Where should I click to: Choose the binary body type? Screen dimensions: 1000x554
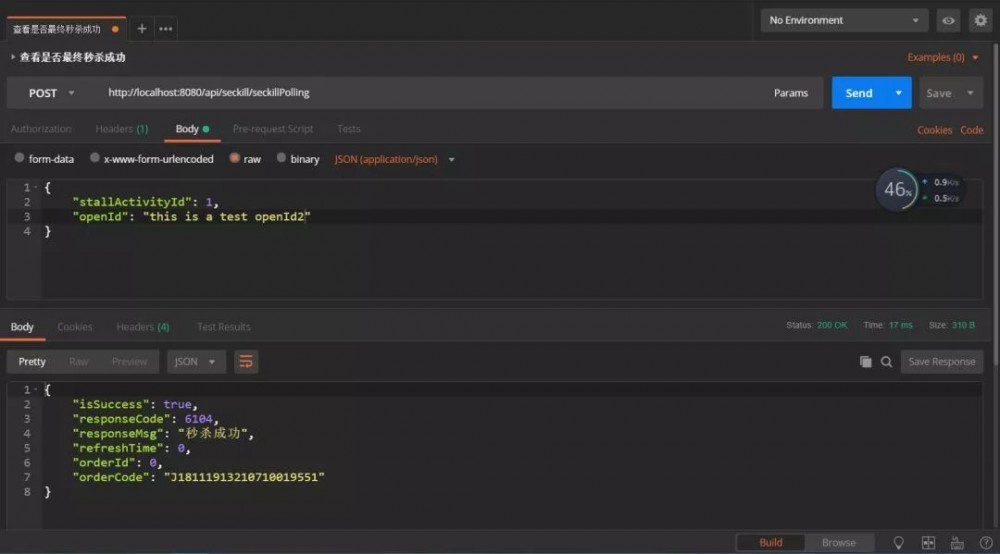[298, 159]
